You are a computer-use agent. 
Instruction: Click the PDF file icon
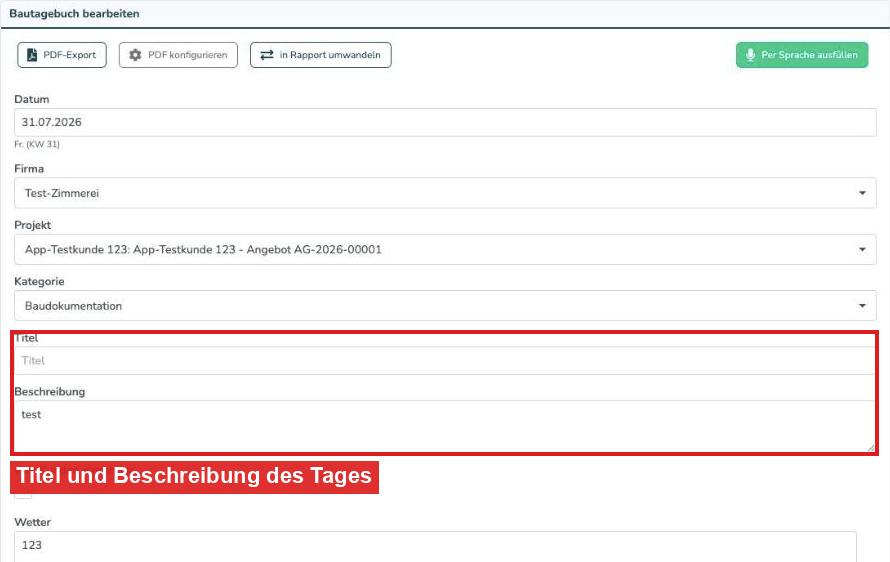pyautogui.click(x=32, y=55)
